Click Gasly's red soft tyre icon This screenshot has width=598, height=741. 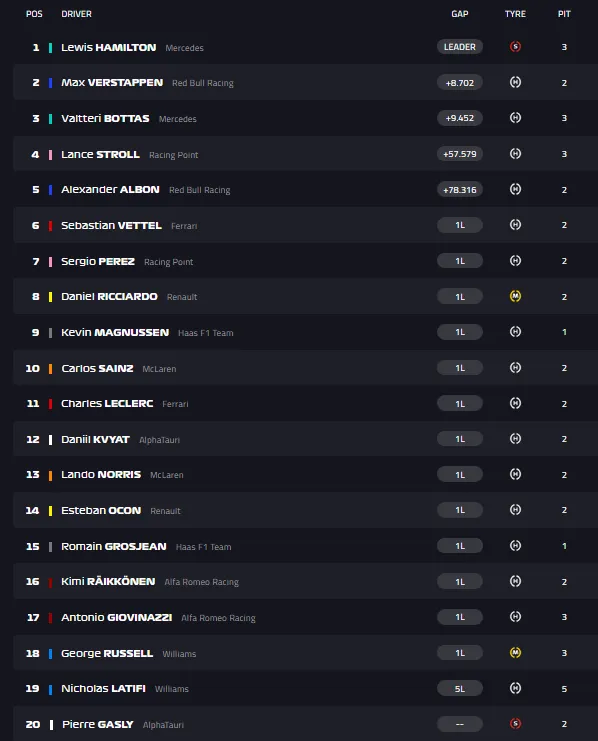[x=515, y=724]
